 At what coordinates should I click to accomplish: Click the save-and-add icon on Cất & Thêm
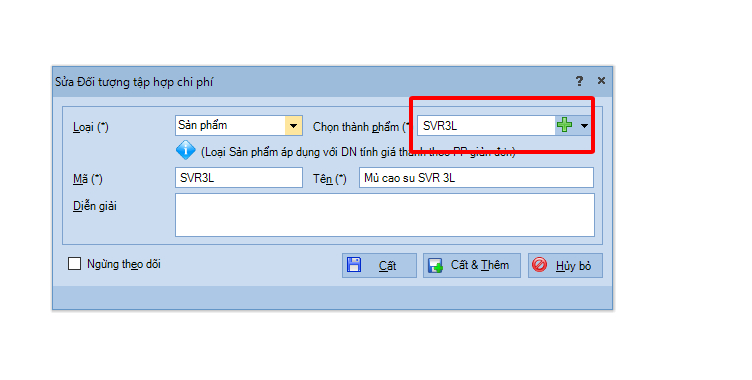point(435,265)
